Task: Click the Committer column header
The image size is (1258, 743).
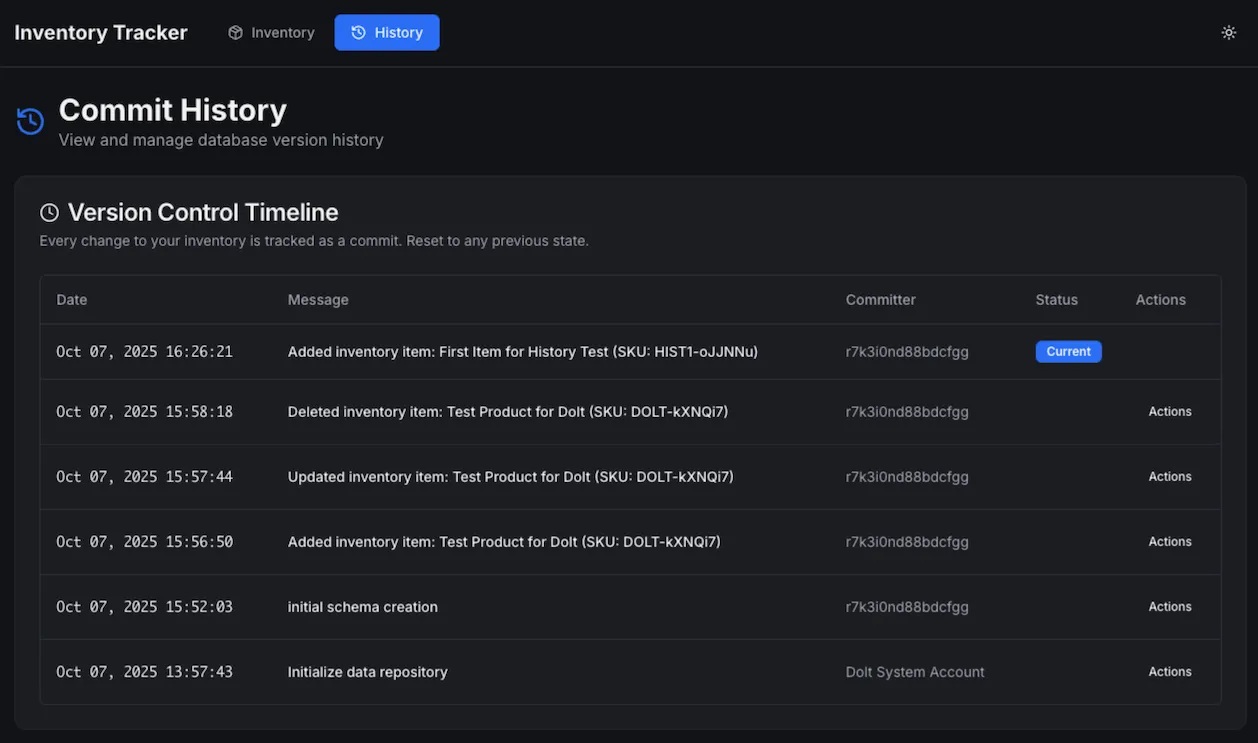Action: [880, 300]
